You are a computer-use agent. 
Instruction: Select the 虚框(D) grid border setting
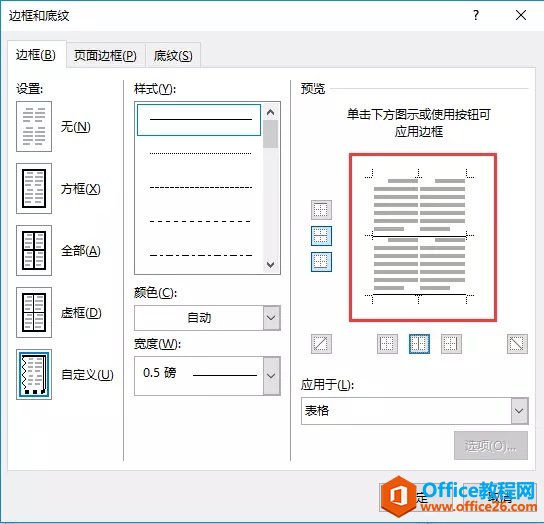[34, 312]
